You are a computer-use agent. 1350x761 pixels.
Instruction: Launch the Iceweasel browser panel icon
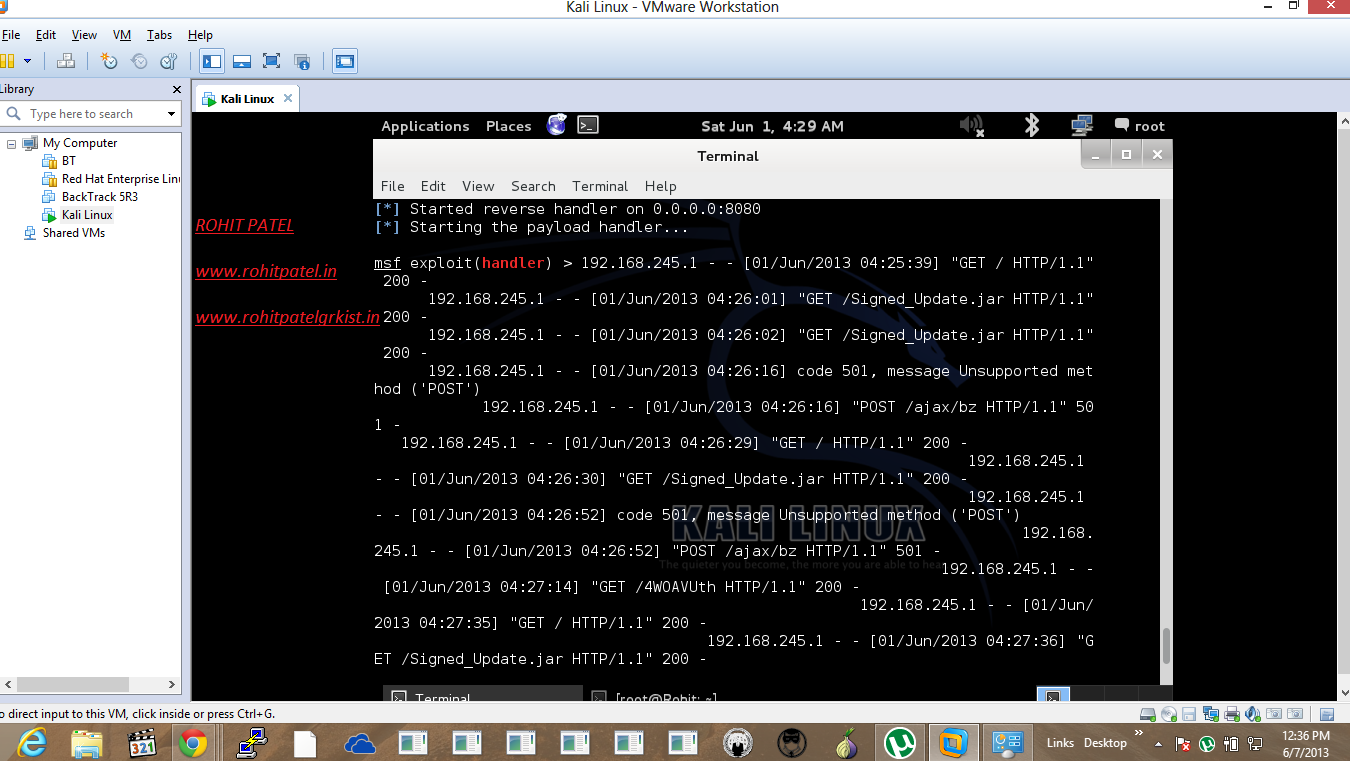[557, 125]
